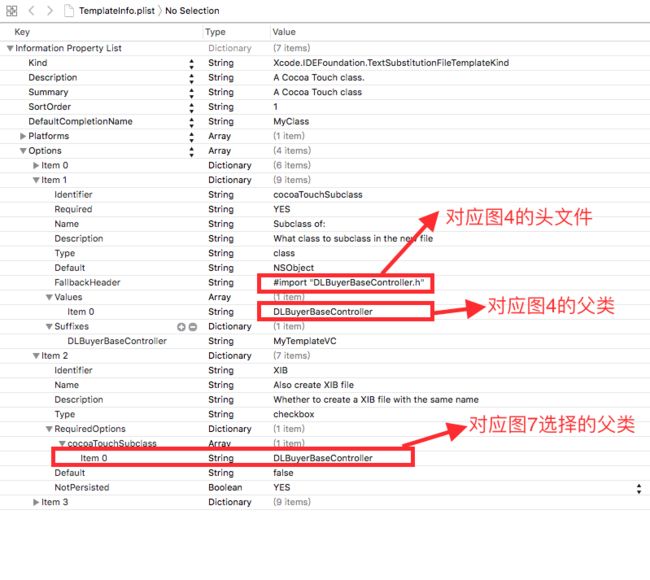Click the Key column header

[22, 32]
